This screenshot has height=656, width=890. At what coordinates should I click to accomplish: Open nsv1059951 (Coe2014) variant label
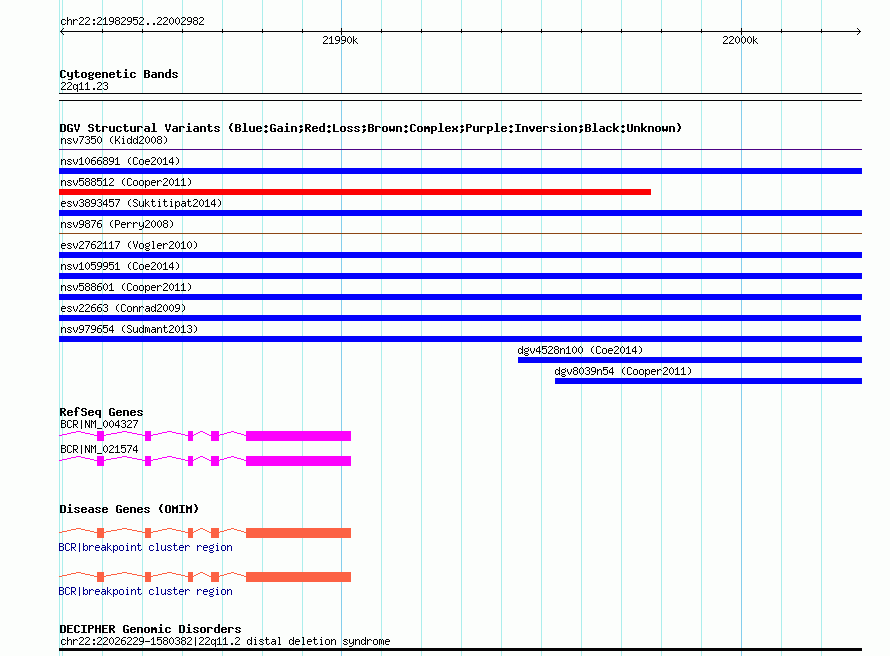click(120, 266)
